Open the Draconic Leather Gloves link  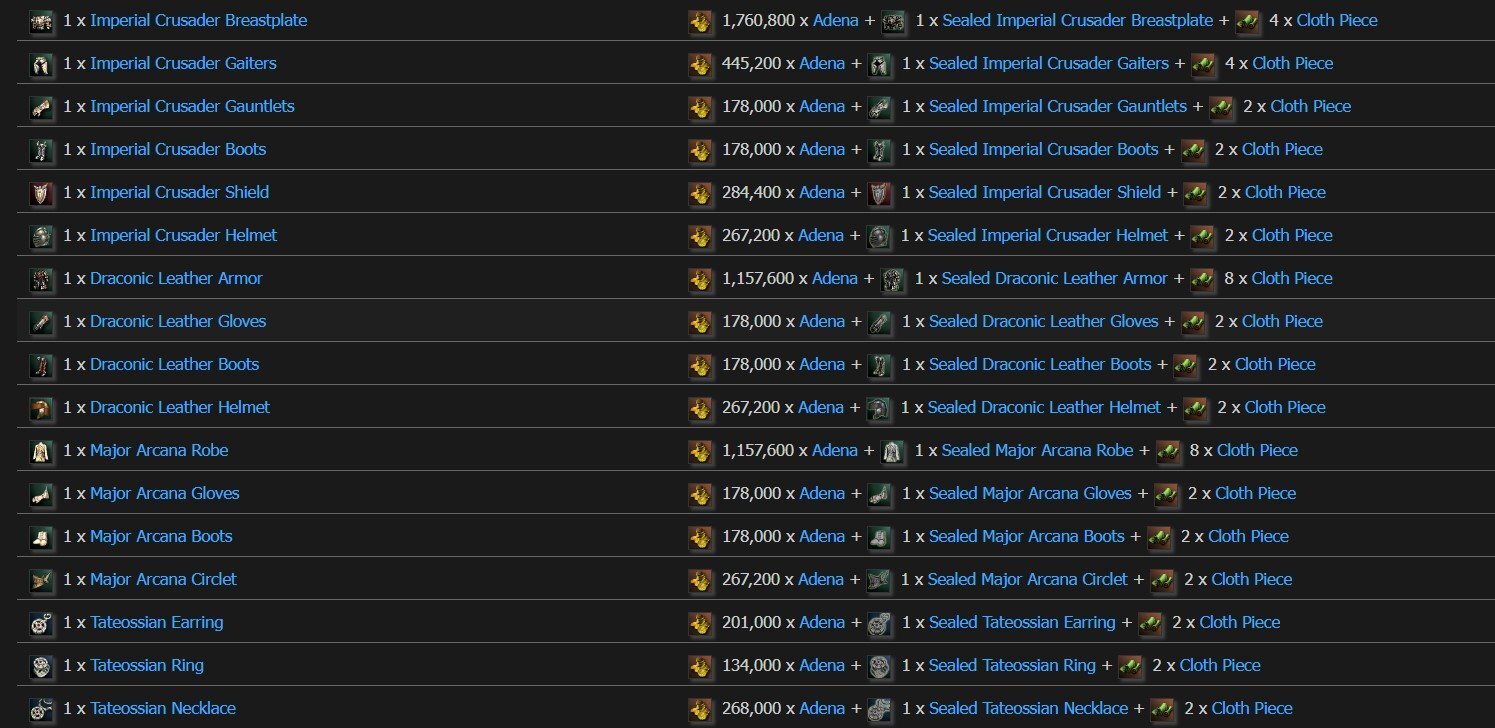tap(178, 321)
